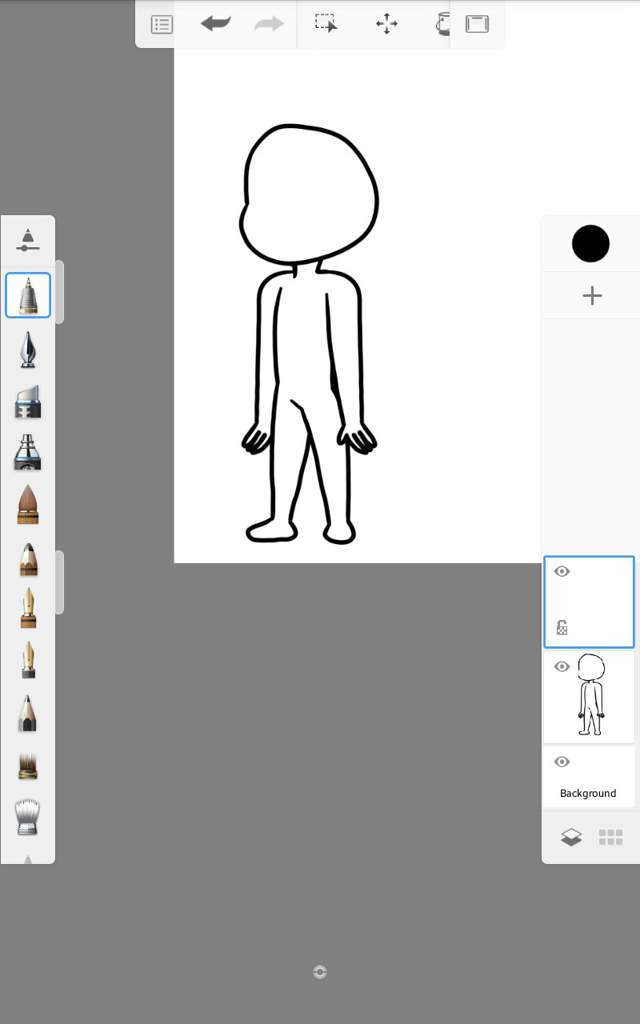This screenshot has height=1024, width=640.
Task: Select the character outline layer thumbnail
Action: click(591, 695)
